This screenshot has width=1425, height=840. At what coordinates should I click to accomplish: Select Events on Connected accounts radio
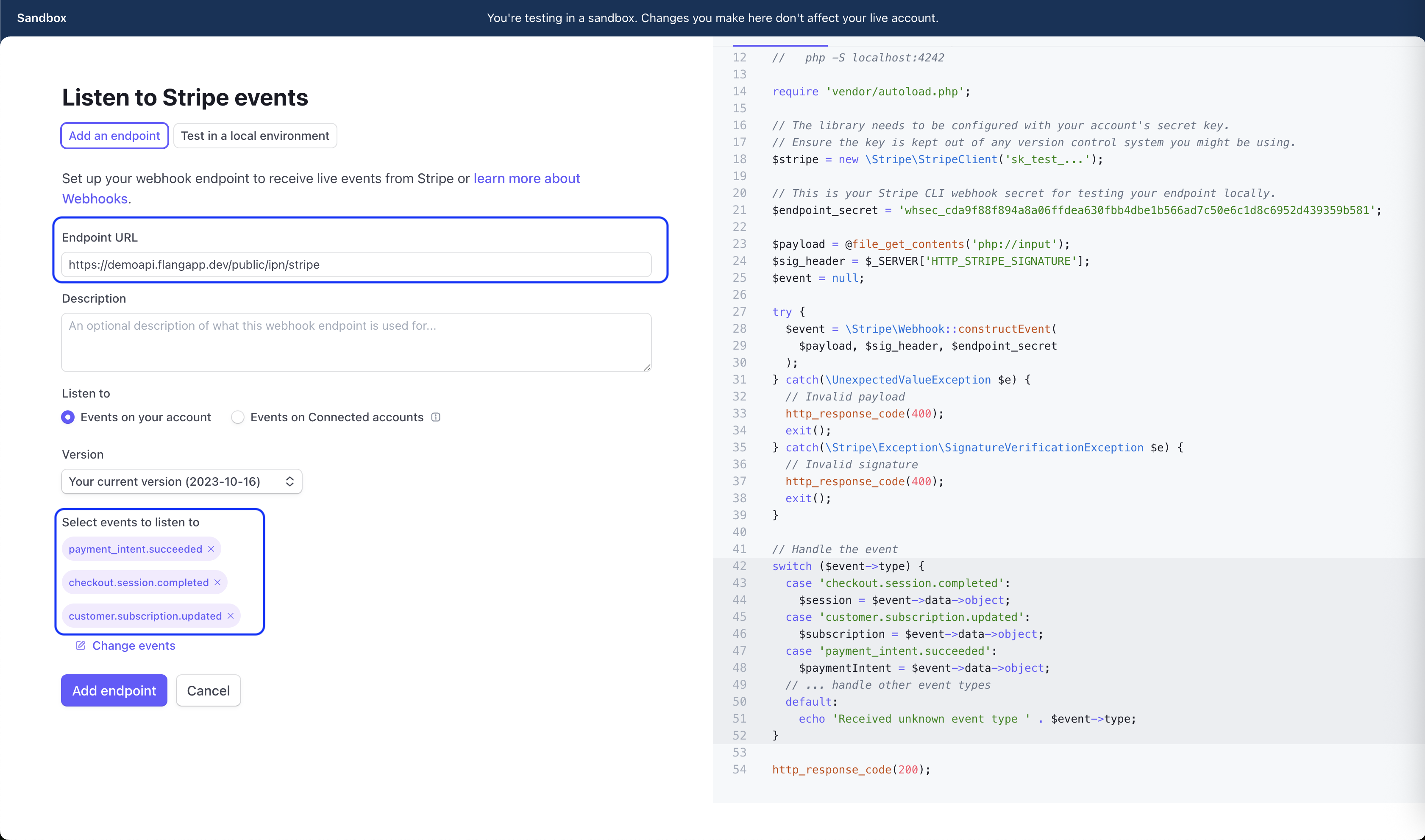click(238, 417)
